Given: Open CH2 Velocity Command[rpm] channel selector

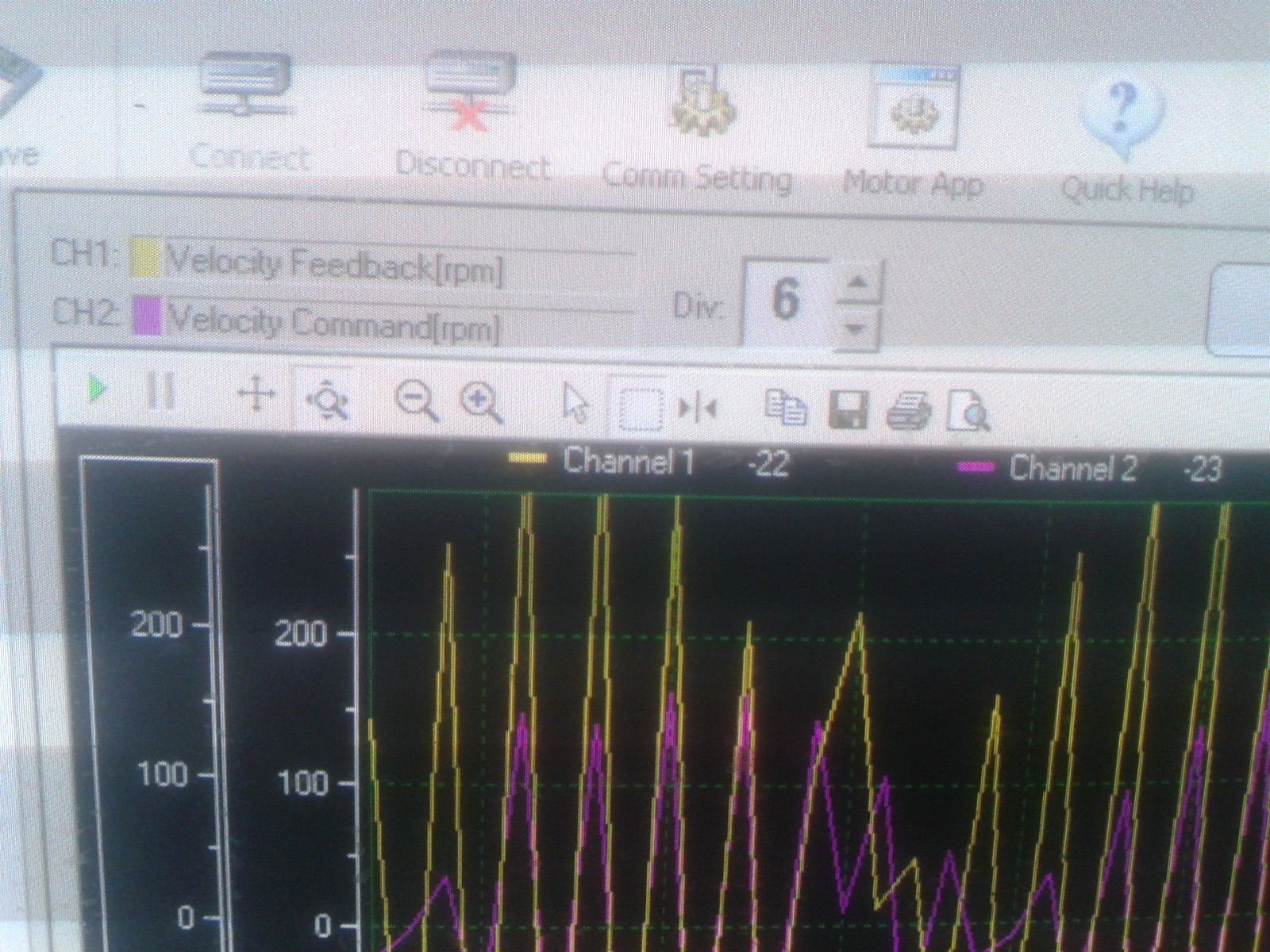Looking at the screenshot, I should (398, 321).
